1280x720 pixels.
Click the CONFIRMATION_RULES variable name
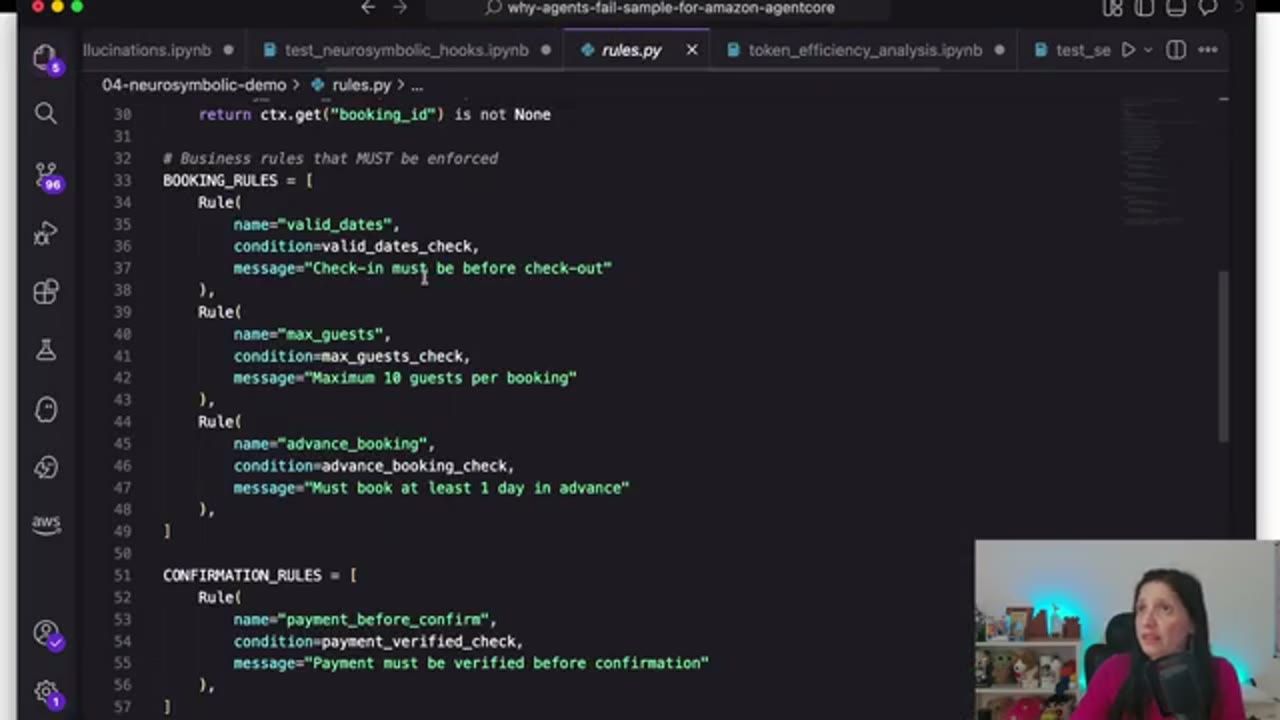[242, 575]
